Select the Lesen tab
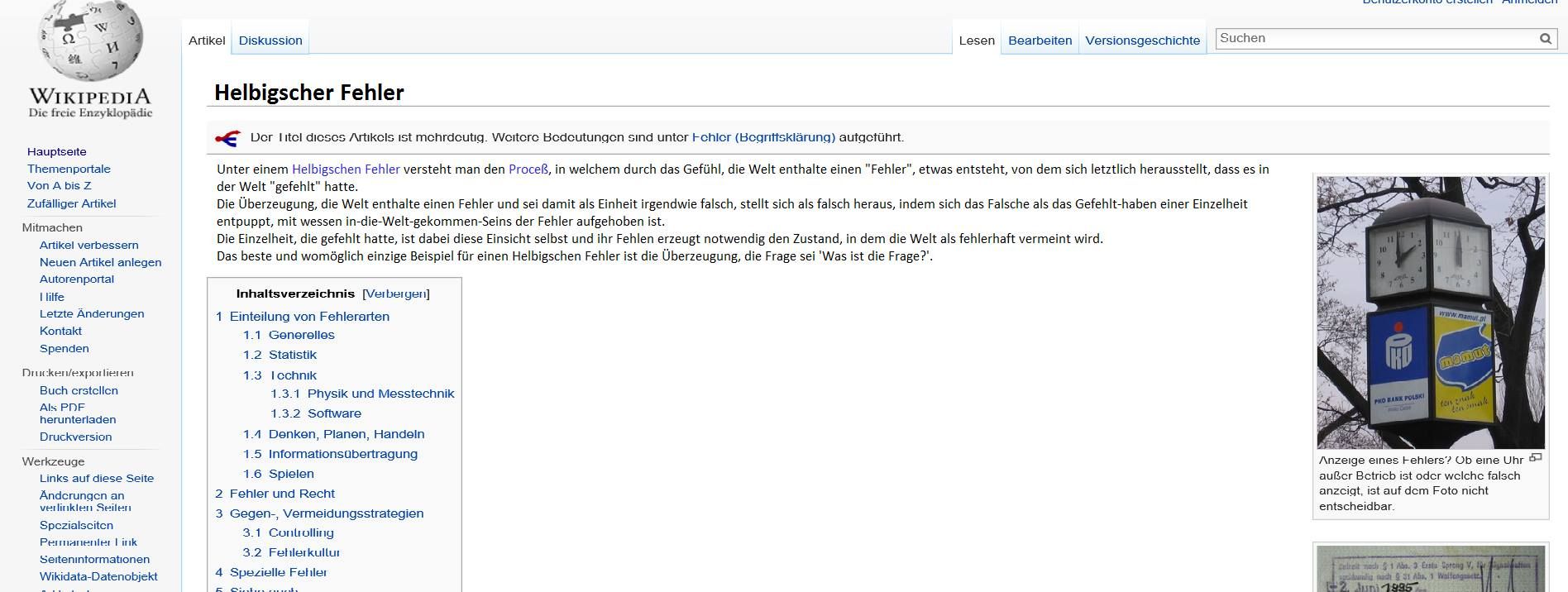This screenshot has height=592, width=1568. click(x=977, y=41)
